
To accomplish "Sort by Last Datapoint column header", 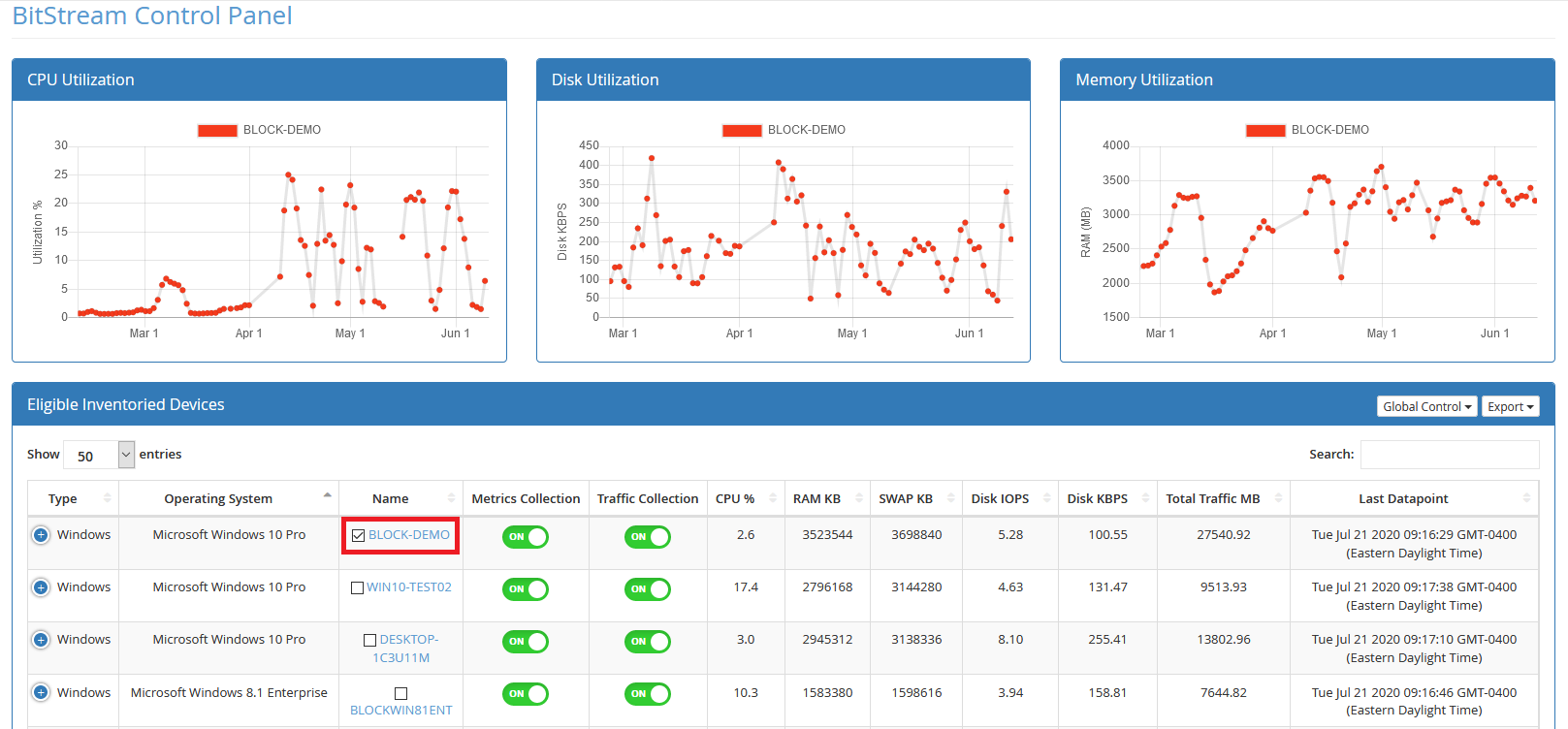I will (x=1402, y=498).
